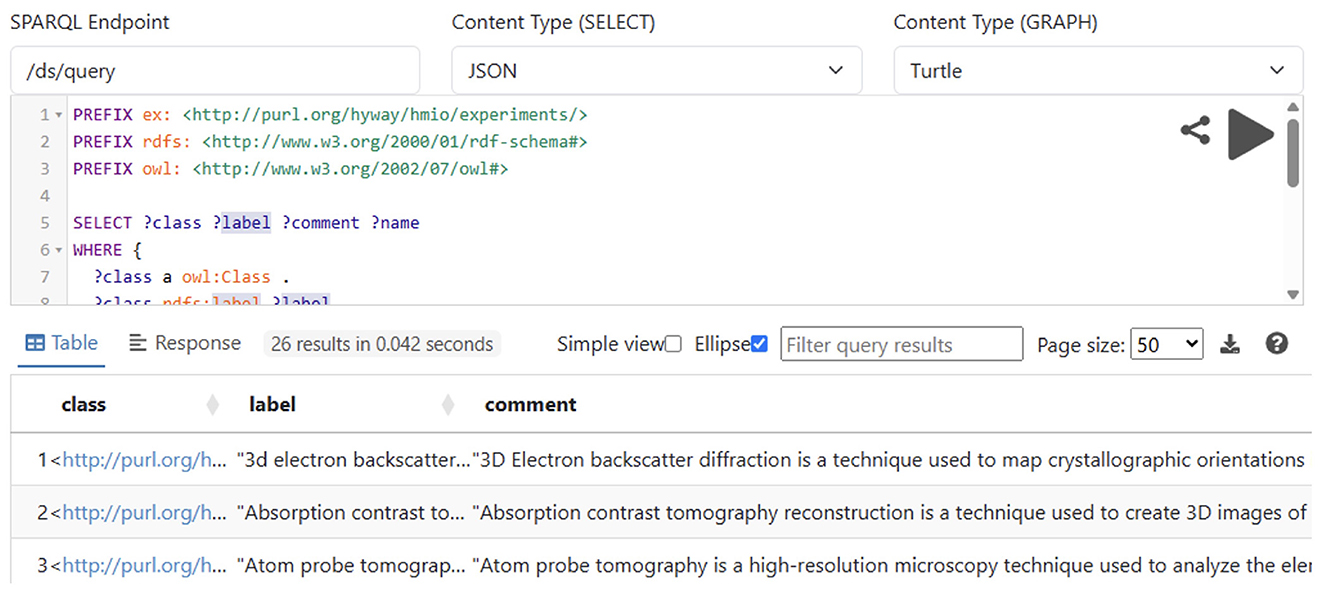Click the share query icon
Viewport: 1325px width, 591px height.
pos(1195,131)
